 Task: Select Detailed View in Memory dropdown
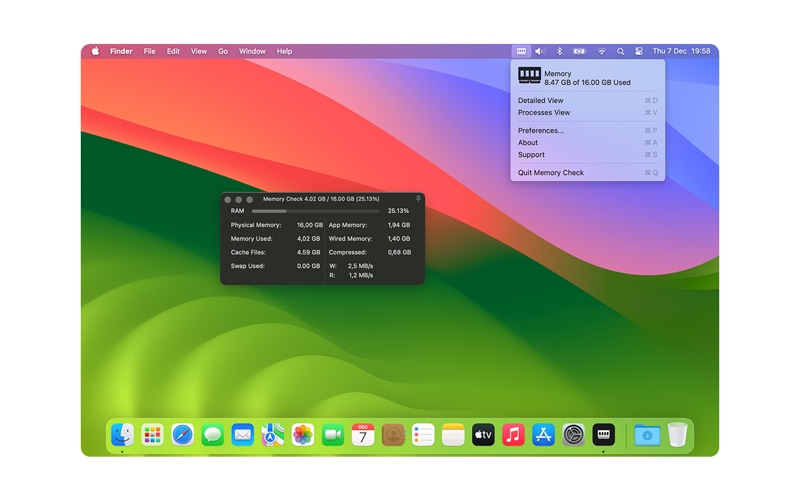[x=588, y=101]
